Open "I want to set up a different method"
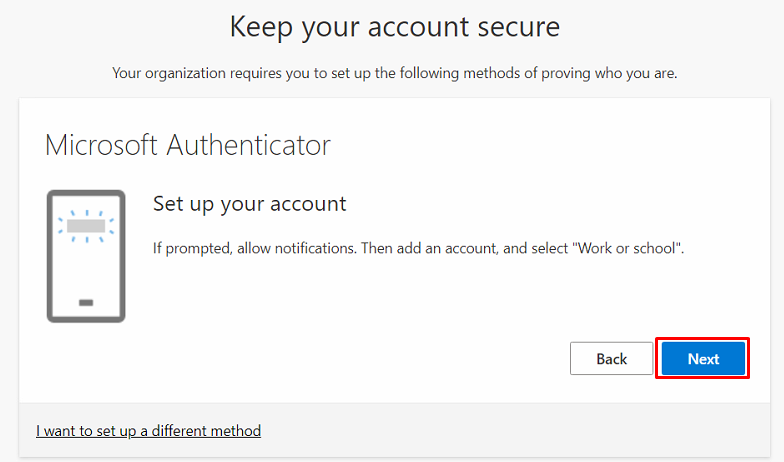 (148, 431)
